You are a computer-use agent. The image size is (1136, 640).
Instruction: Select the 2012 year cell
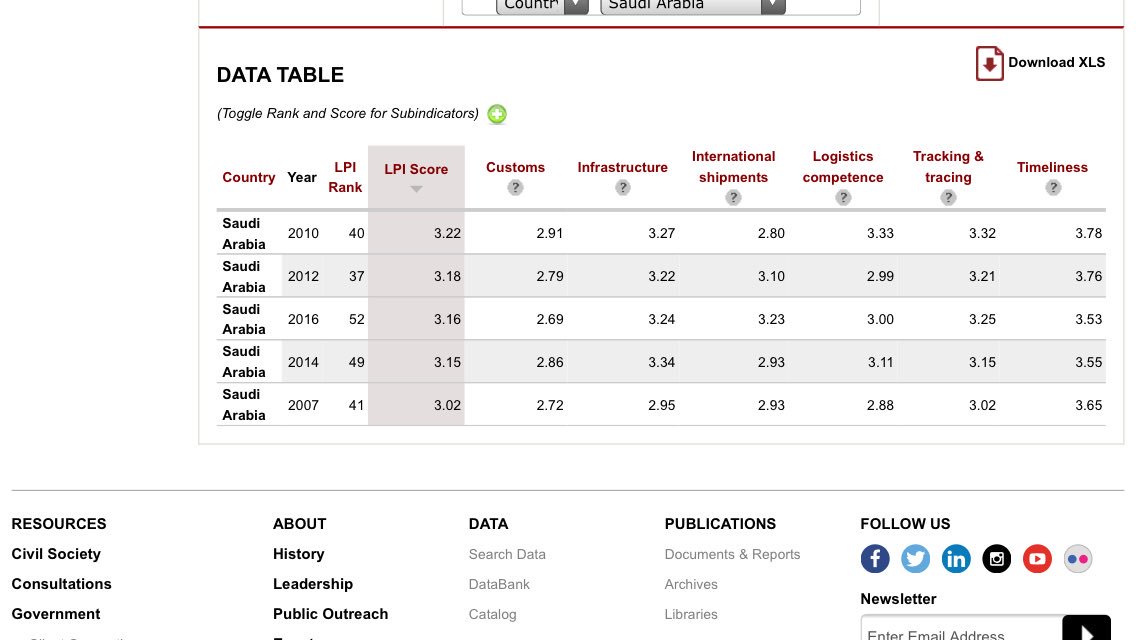(x=303, y=276)
